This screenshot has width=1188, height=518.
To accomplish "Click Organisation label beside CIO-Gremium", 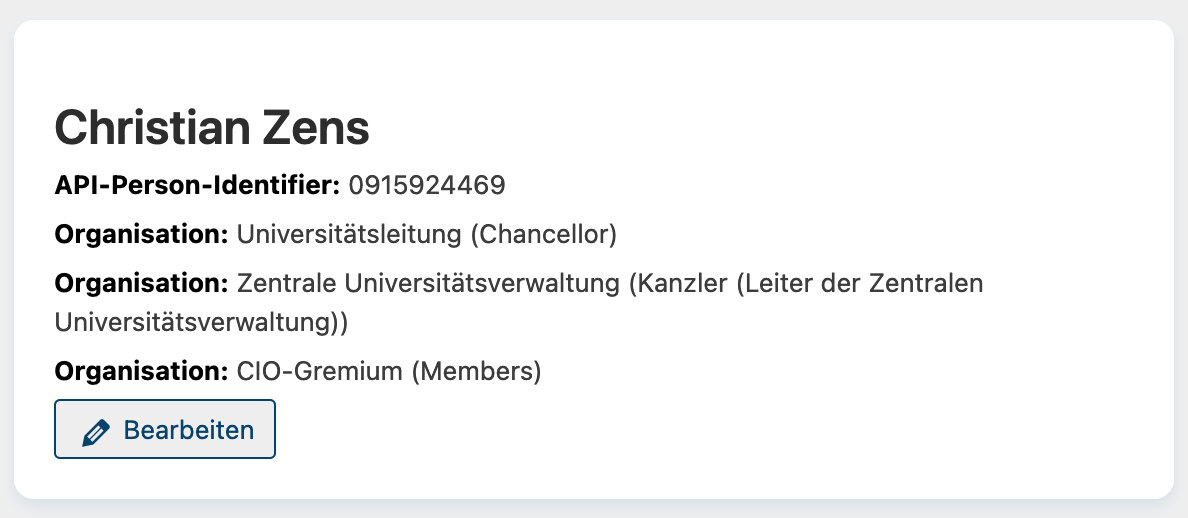I will coord(141,372).
